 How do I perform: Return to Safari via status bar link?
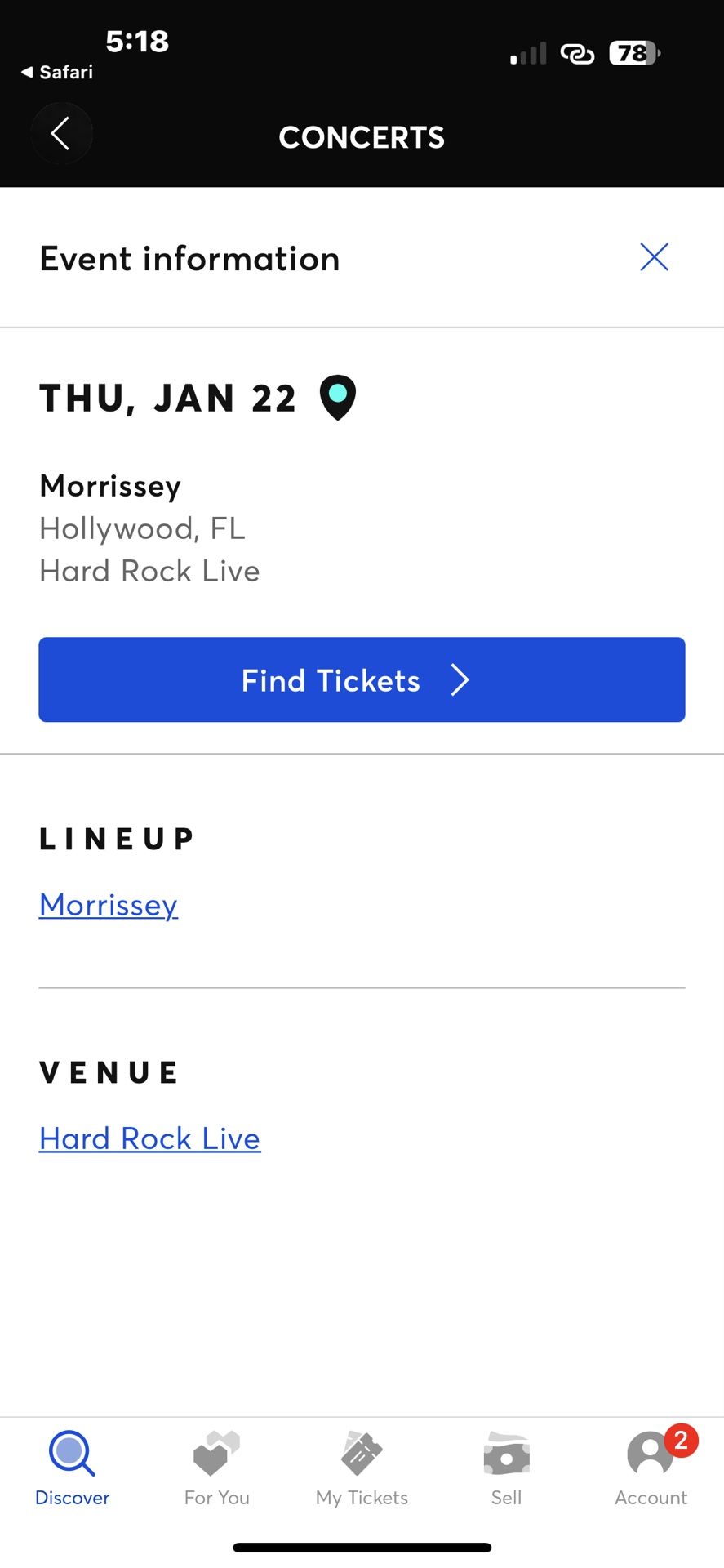57,72
